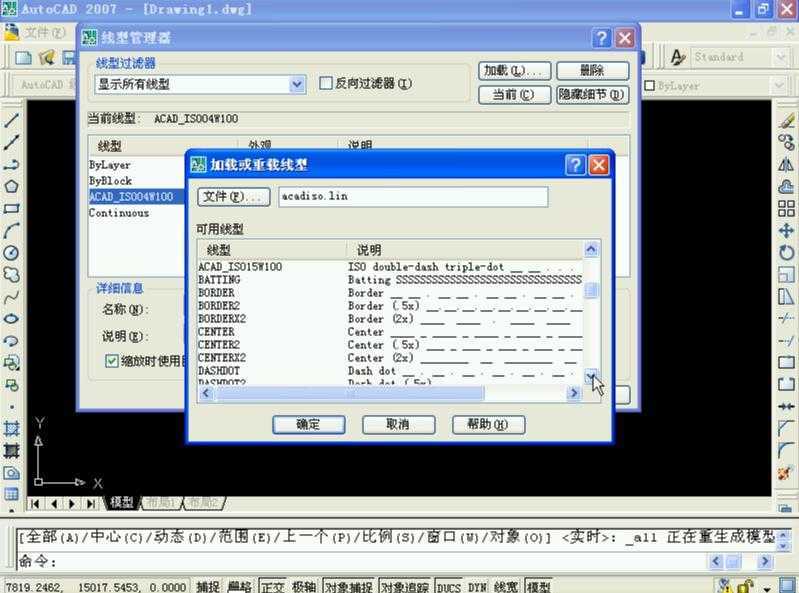Screen dimensions: 799x593
Task: Select the Fillet tool
Action: (786, 450)
